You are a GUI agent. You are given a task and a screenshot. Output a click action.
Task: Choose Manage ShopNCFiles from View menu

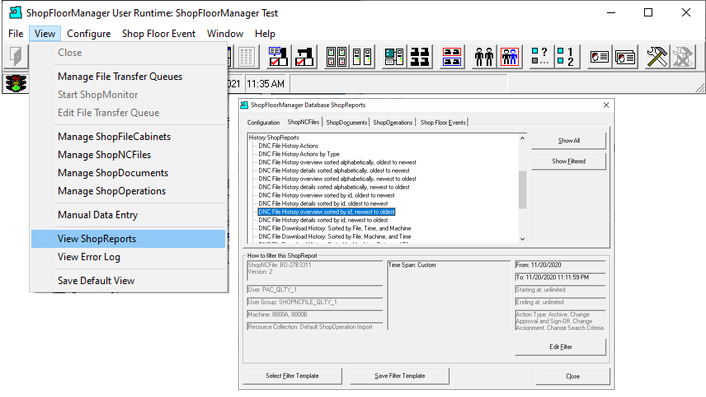[128, 154]
